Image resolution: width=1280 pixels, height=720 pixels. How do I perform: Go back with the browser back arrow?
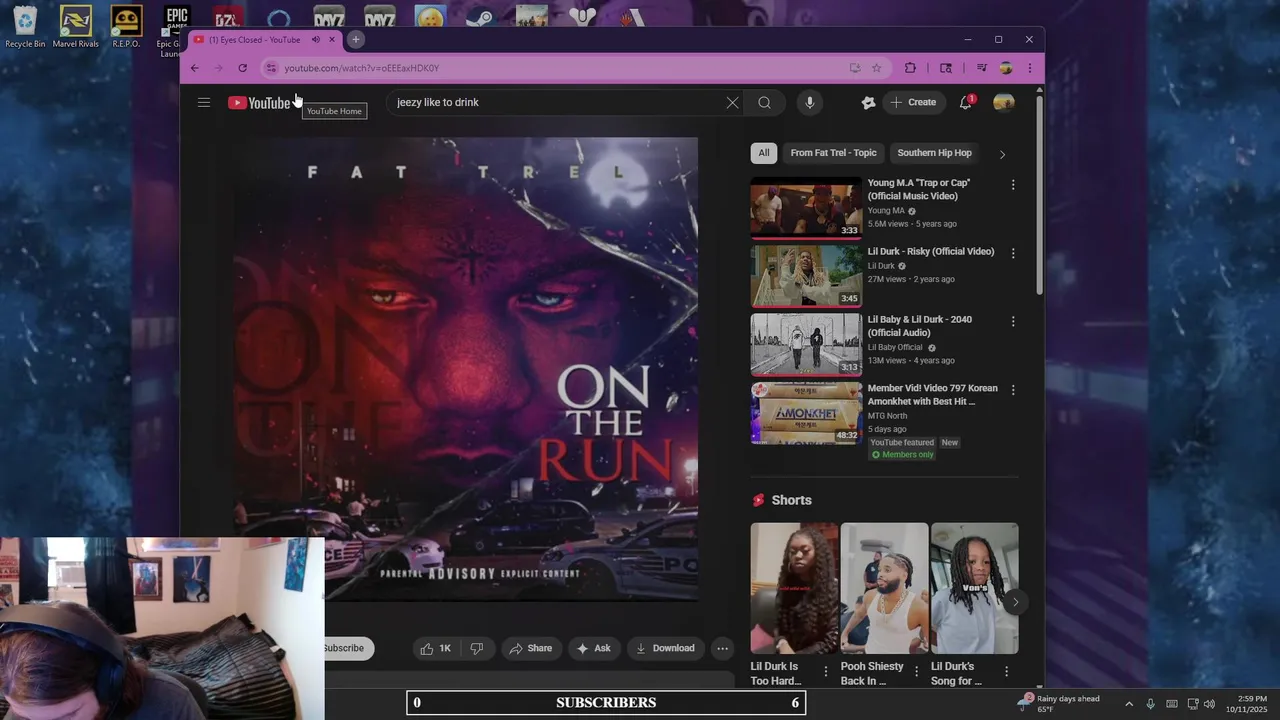point(195,68)
